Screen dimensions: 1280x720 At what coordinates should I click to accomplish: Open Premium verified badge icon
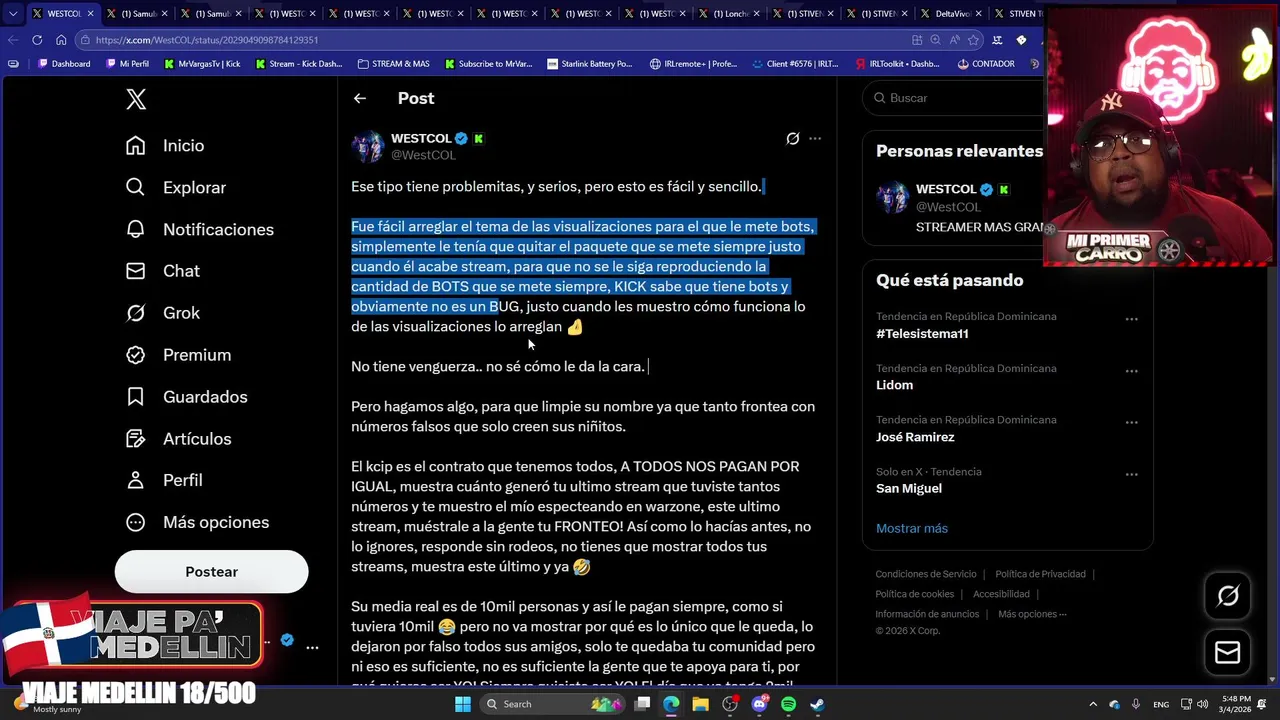pos(136,355)
